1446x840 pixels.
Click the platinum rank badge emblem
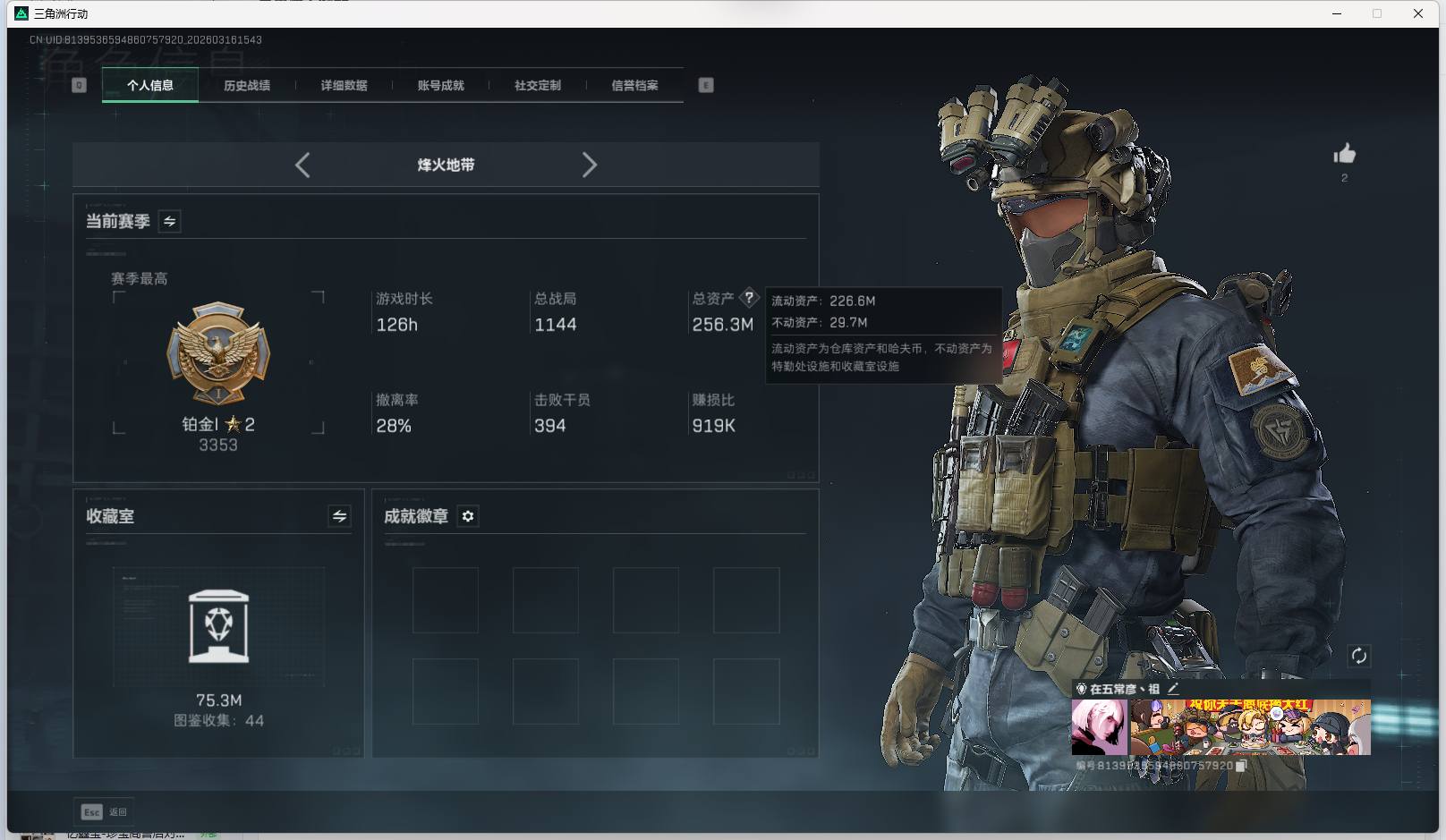[x=218, y=352]
